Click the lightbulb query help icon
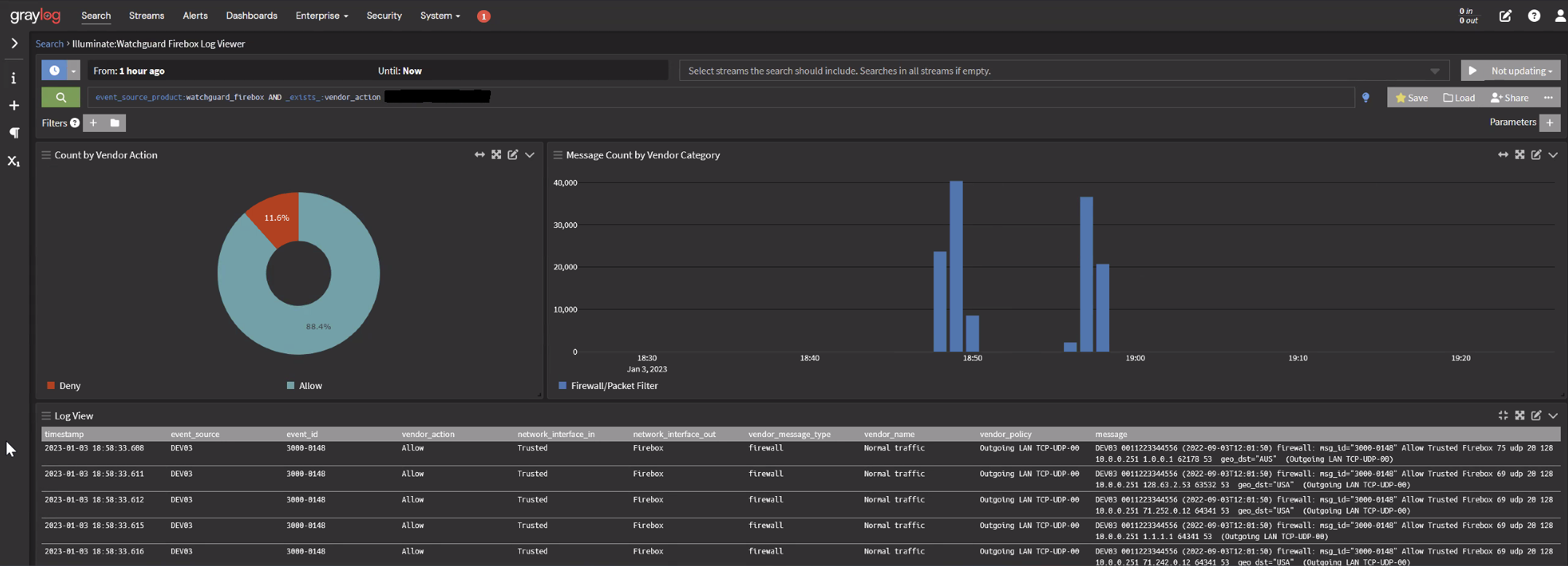The height and width of the screenshot is (566, 1568). coord(1366,98)
